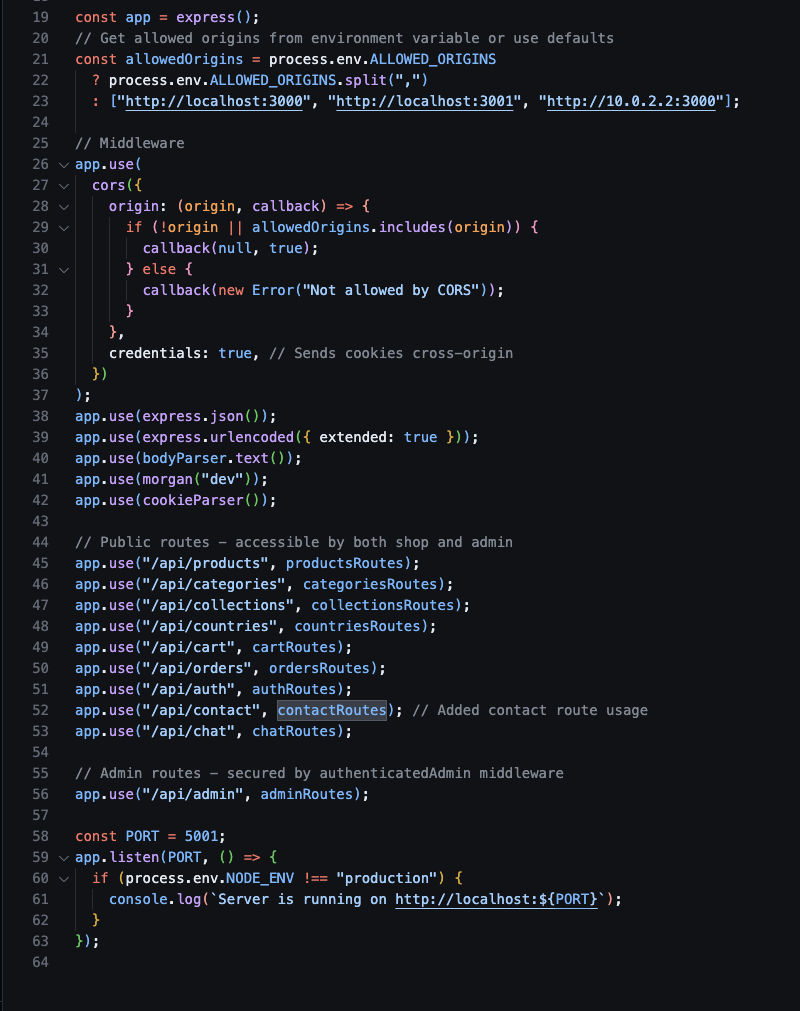
Task: Click the allowedOrigins declaration on line 21
Action: click(x=184, y=59)
